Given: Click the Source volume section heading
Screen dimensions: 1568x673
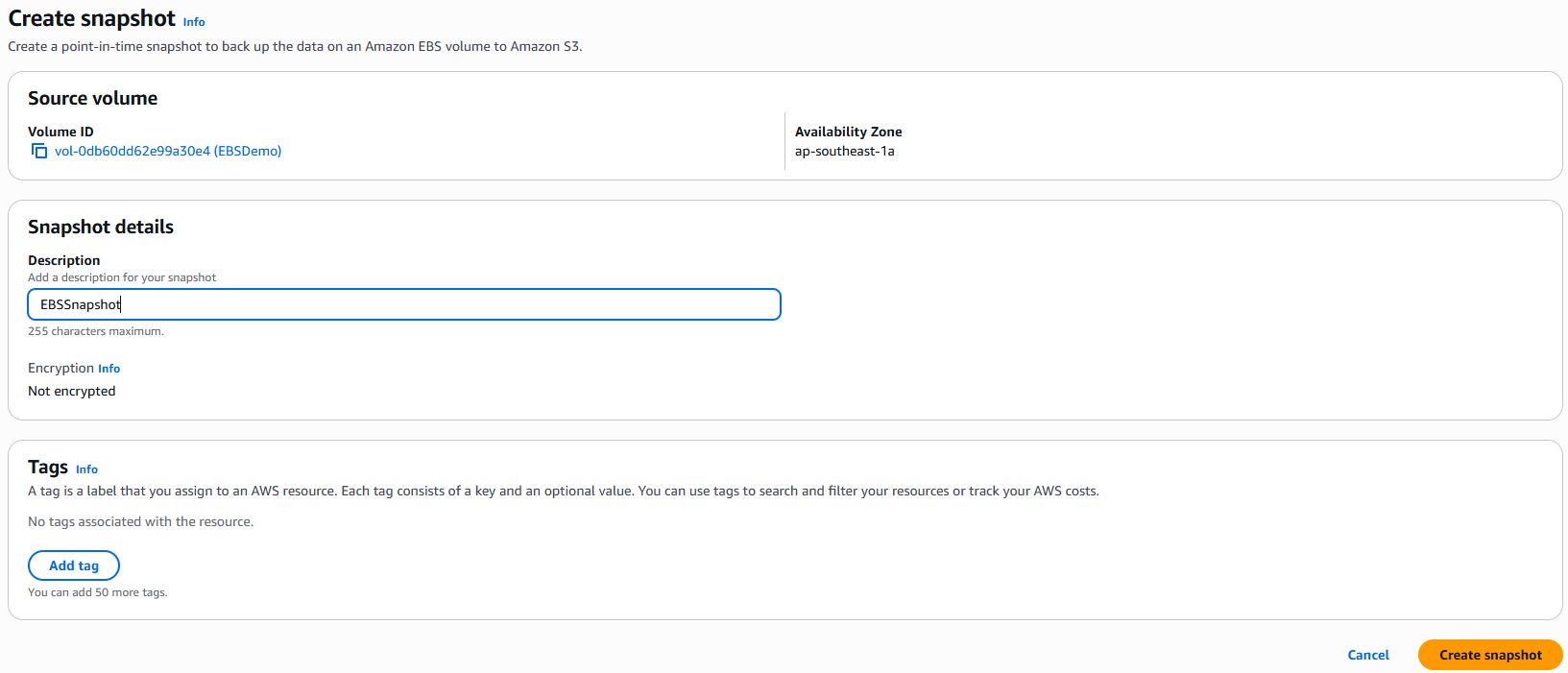Looking at the screenshot, I should [92, 98].
